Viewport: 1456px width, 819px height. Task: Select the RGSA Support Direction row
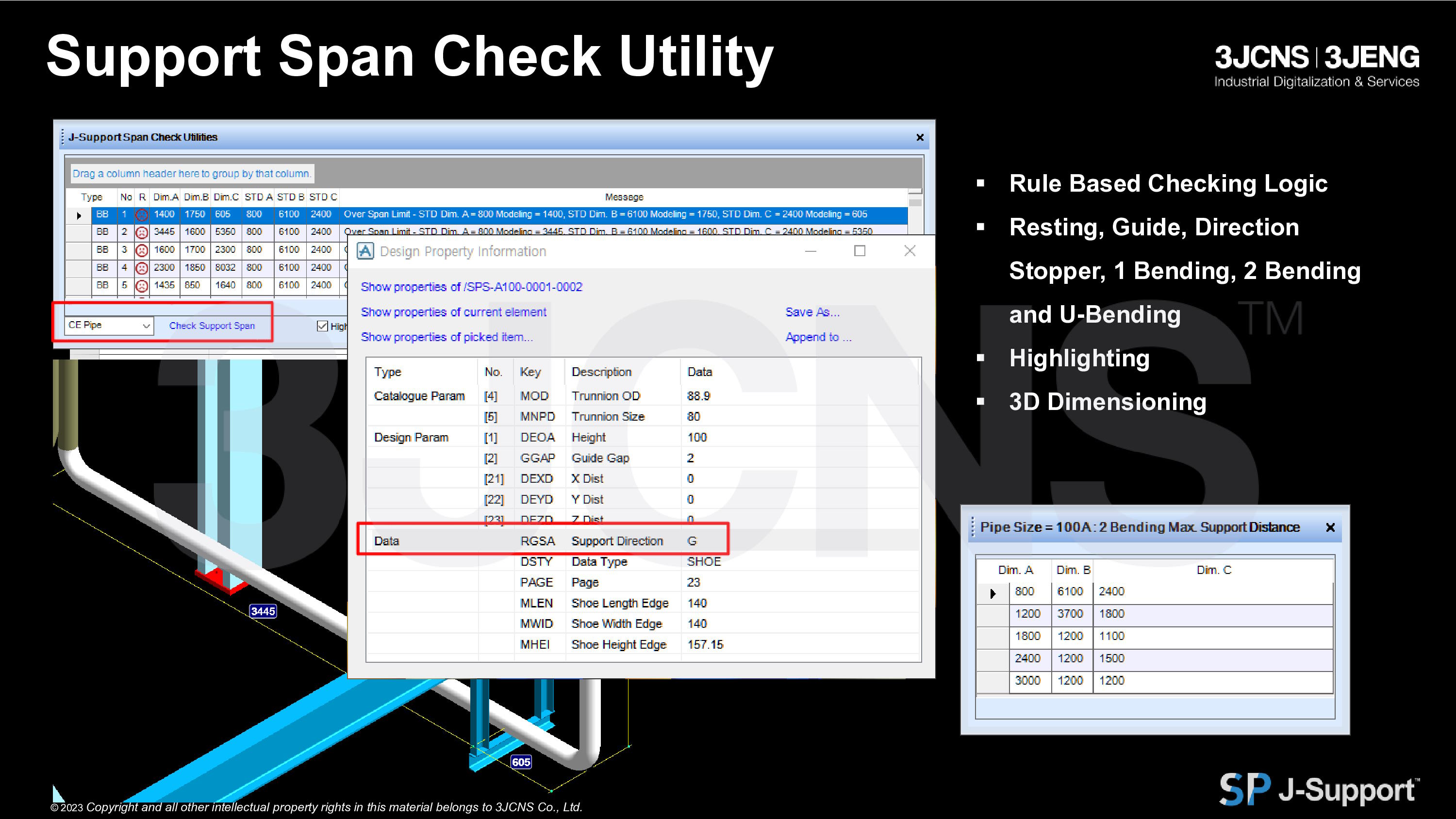coord(643,541)
